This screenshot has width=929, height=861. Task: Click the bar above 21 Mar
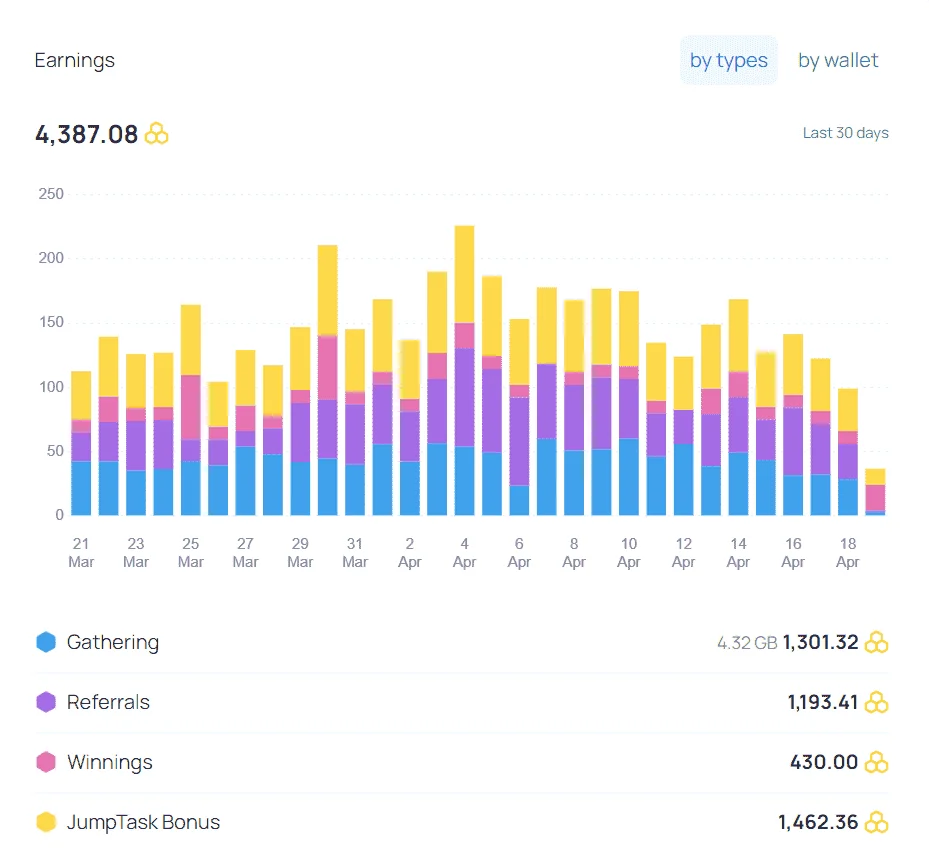click(x=81, y=443)
